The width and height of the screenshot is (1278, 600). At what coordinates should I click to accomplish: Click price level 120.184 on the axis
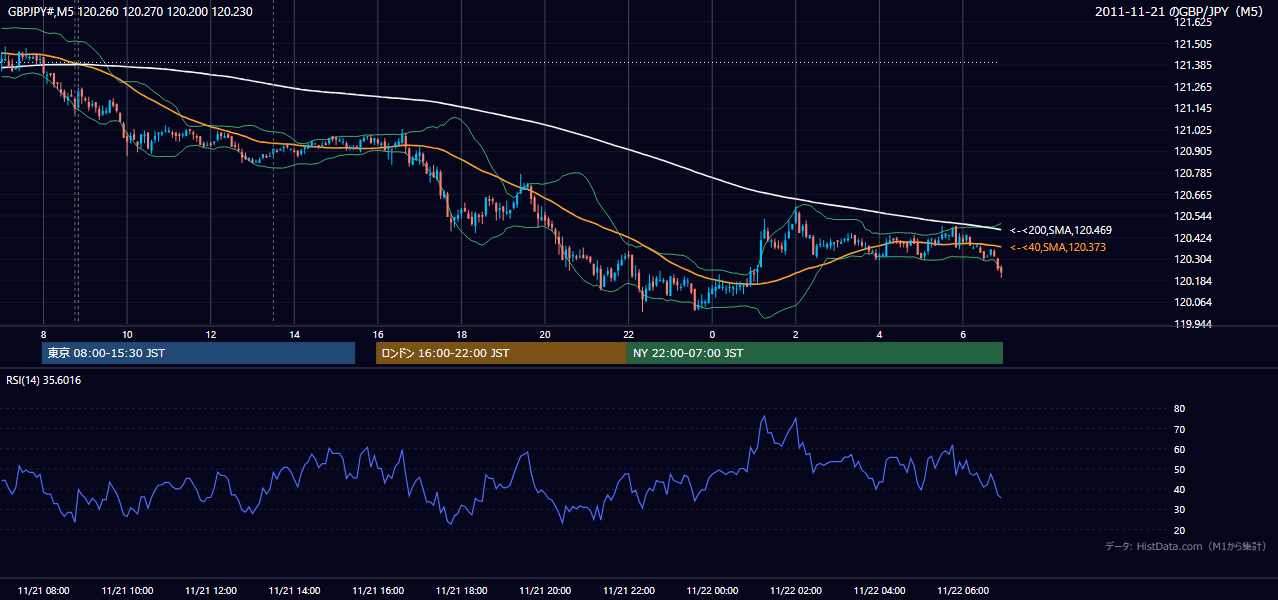click(1194, 281)
